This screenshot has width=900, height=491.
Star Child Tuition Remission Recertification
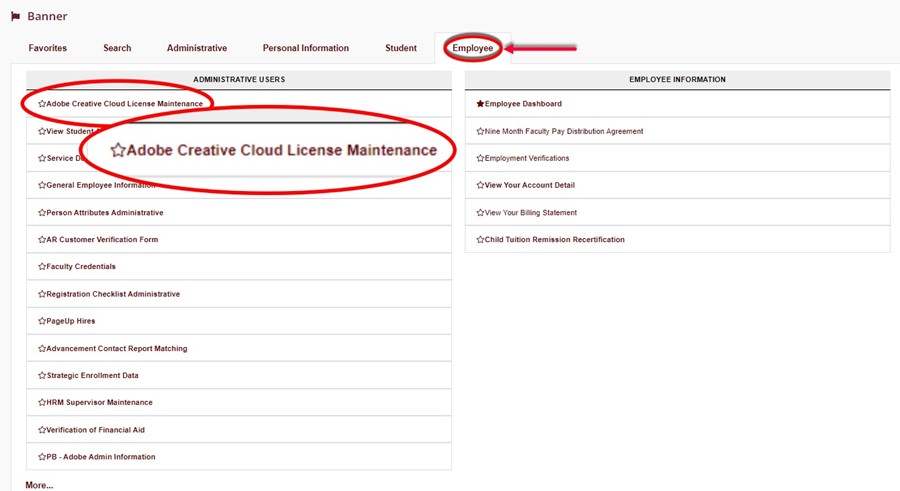click(x=480, y=239)
